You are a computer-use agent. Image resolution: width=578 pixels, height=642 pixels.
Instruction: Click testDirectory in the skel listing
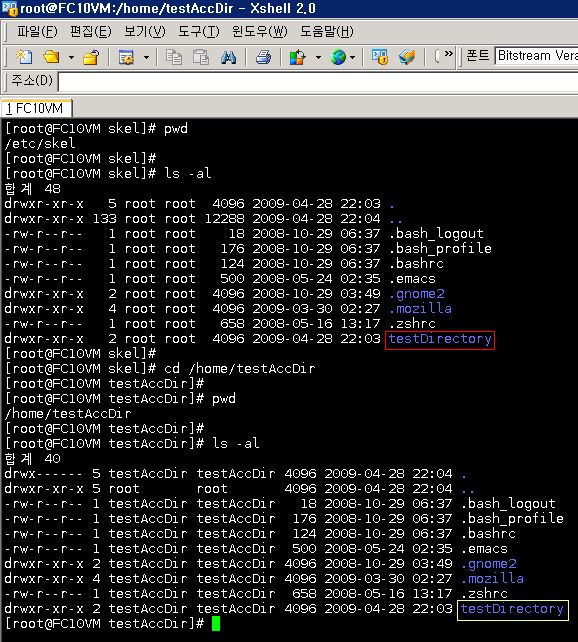440,339
